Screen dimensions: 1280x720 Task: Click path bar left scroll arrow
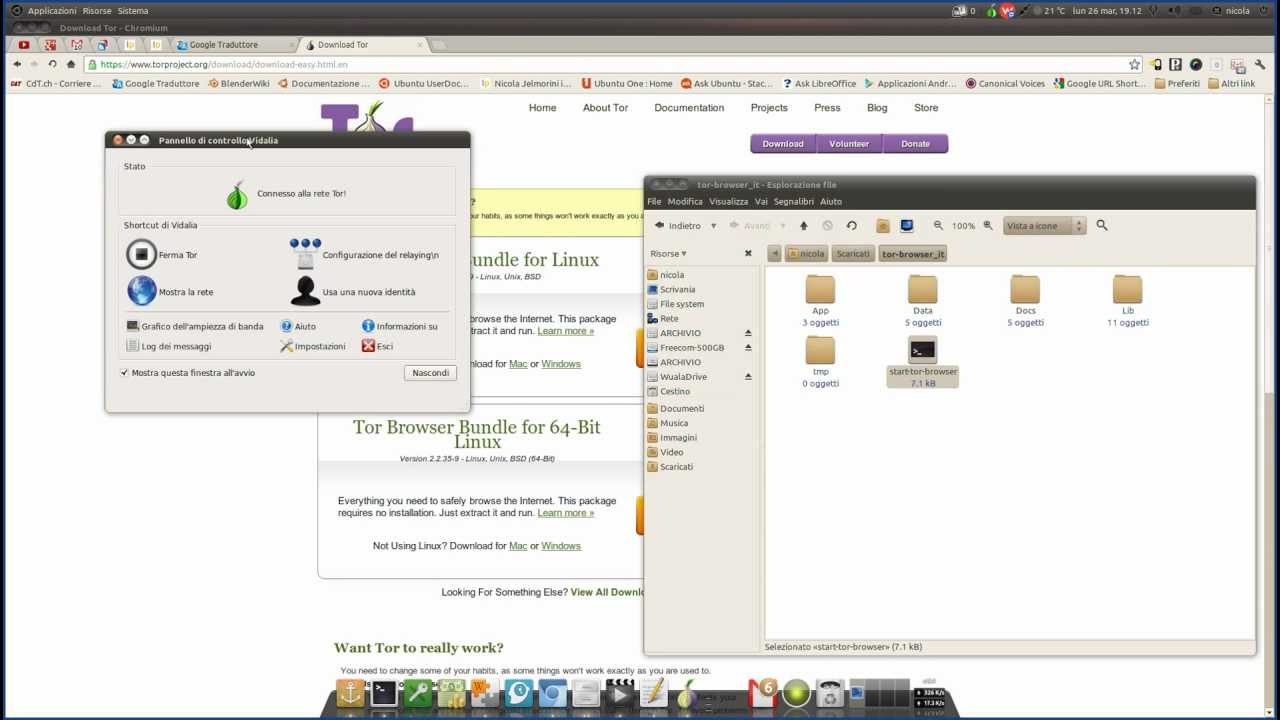click(x=774, y=254)
